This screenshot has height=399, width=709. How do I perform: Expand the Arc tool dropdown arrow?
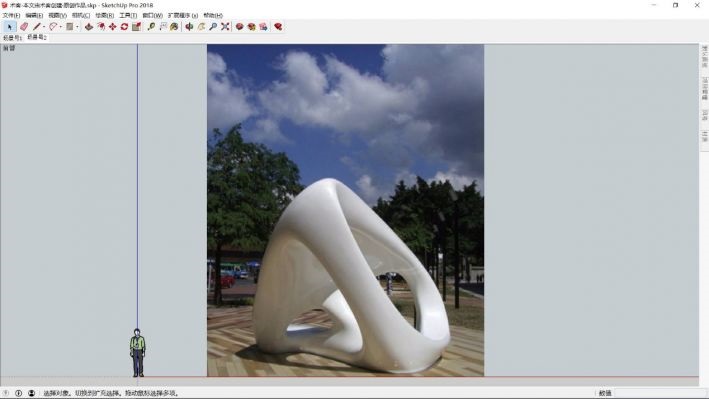click(61, 27)
